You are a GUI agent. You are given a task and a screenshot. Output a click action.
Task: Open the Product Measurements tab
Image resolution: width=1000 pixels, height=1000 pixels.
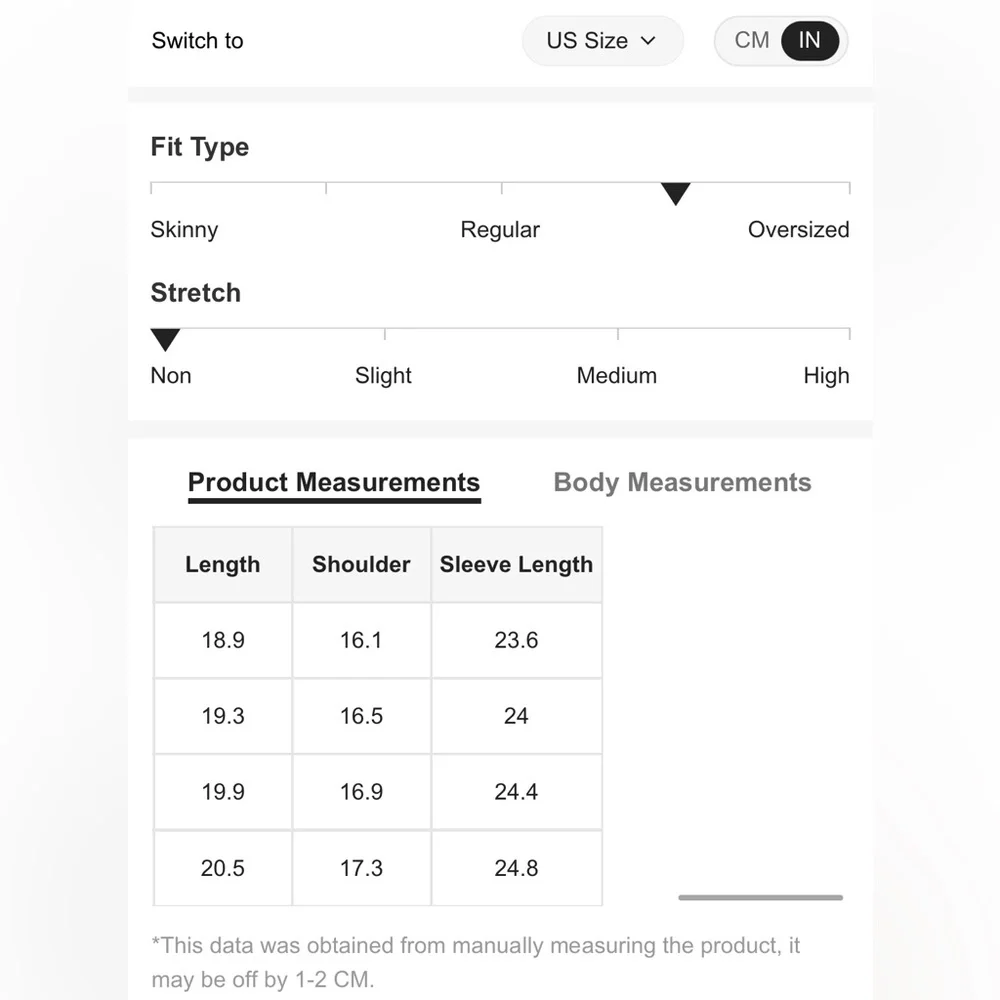pos(334,483)
